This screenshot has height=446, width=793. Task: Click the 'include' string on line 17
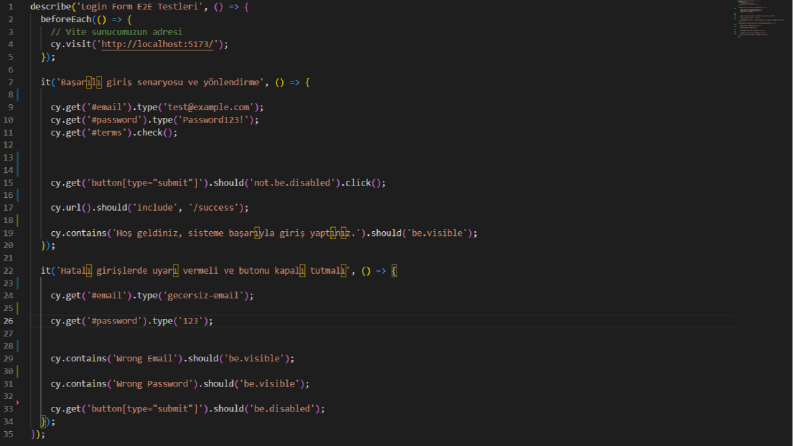155,207
